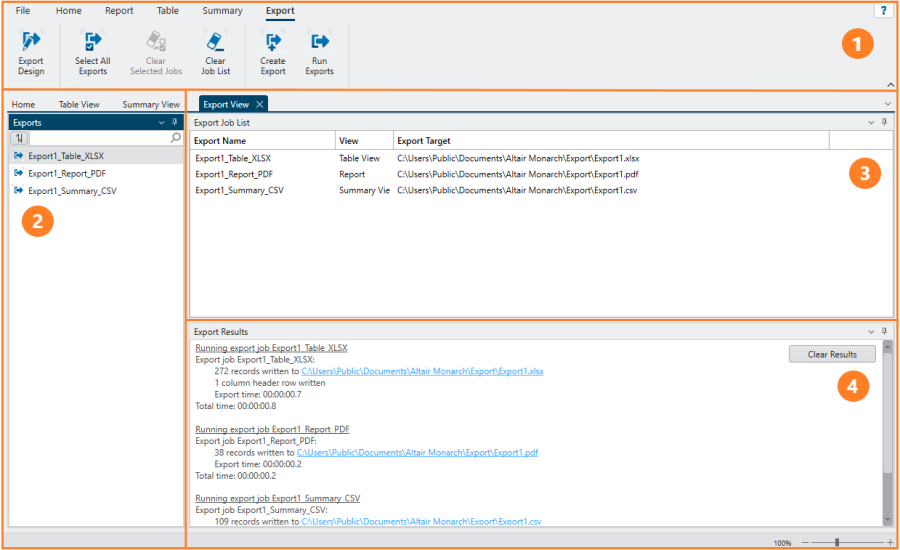Switch to the Table View tab
Image resolution: width=900 pixels, height=550 pixels.
pyautogui.click(x=79, y=104)
